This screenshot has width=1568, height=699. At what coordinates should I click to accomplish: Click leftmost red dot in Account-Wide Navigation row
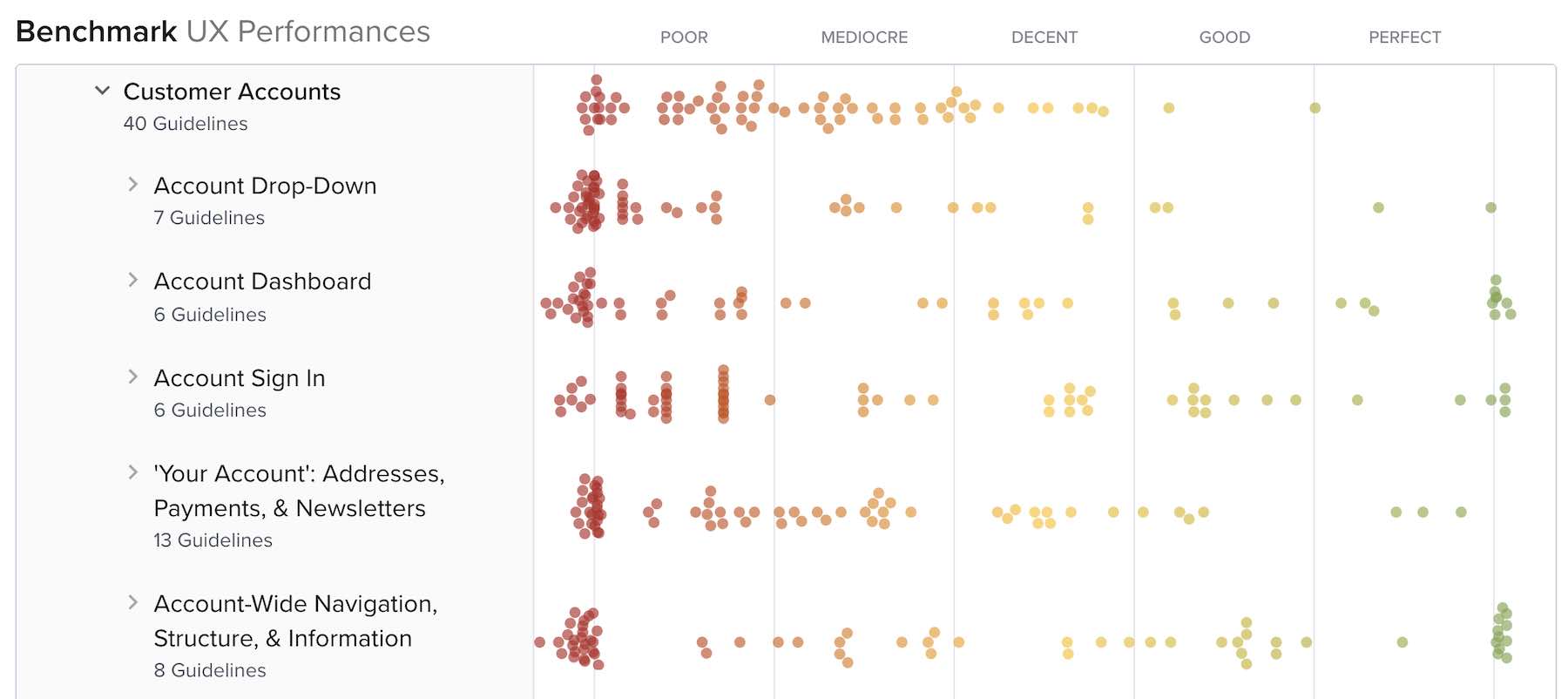coord(540,642)
